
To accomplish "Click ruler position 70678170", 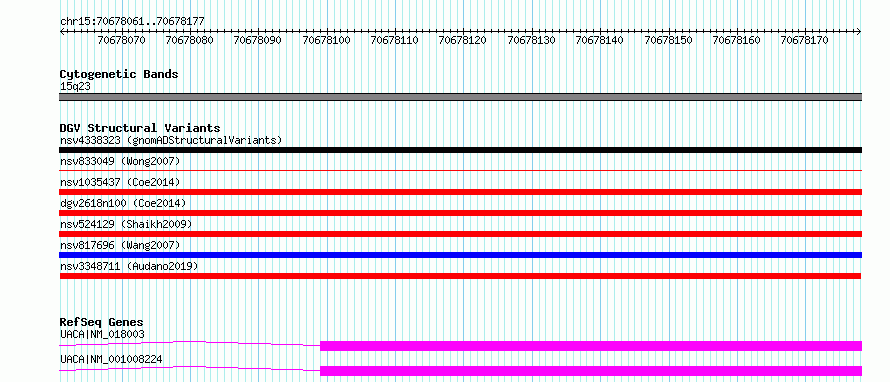I will (x=804, y=40).
